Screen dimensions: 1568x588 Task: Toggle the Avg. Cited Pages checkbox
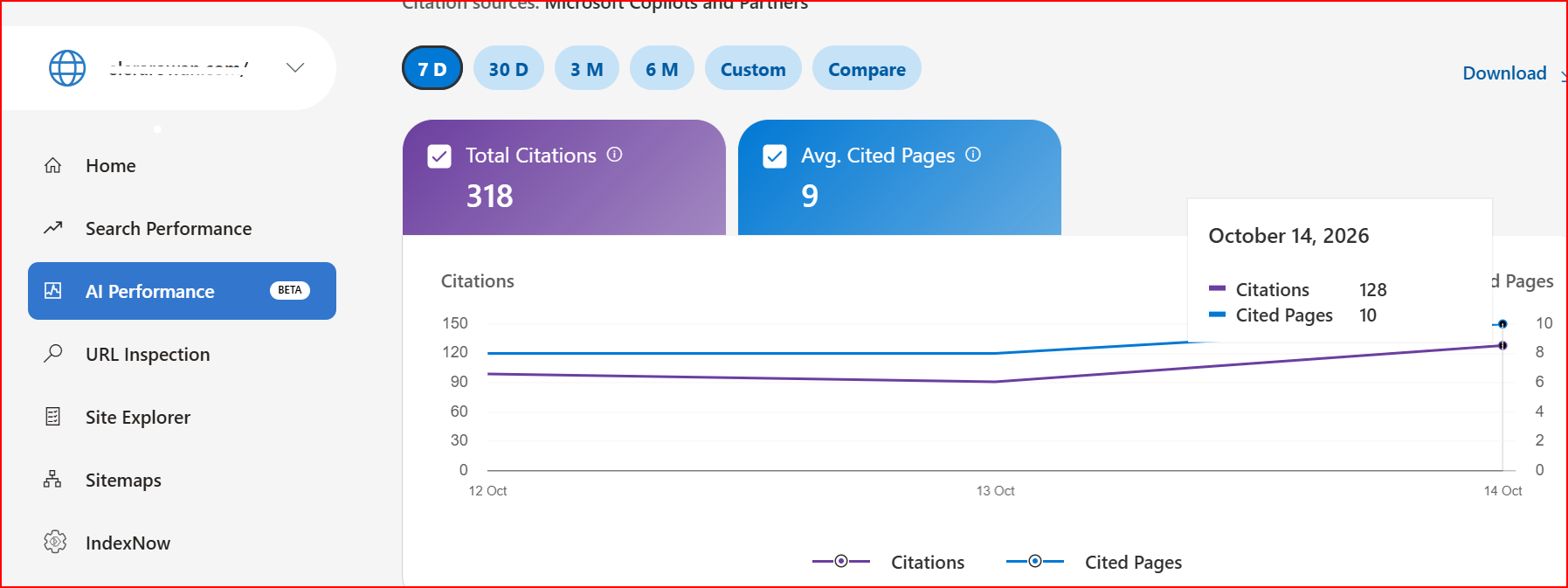click(775, 156)
